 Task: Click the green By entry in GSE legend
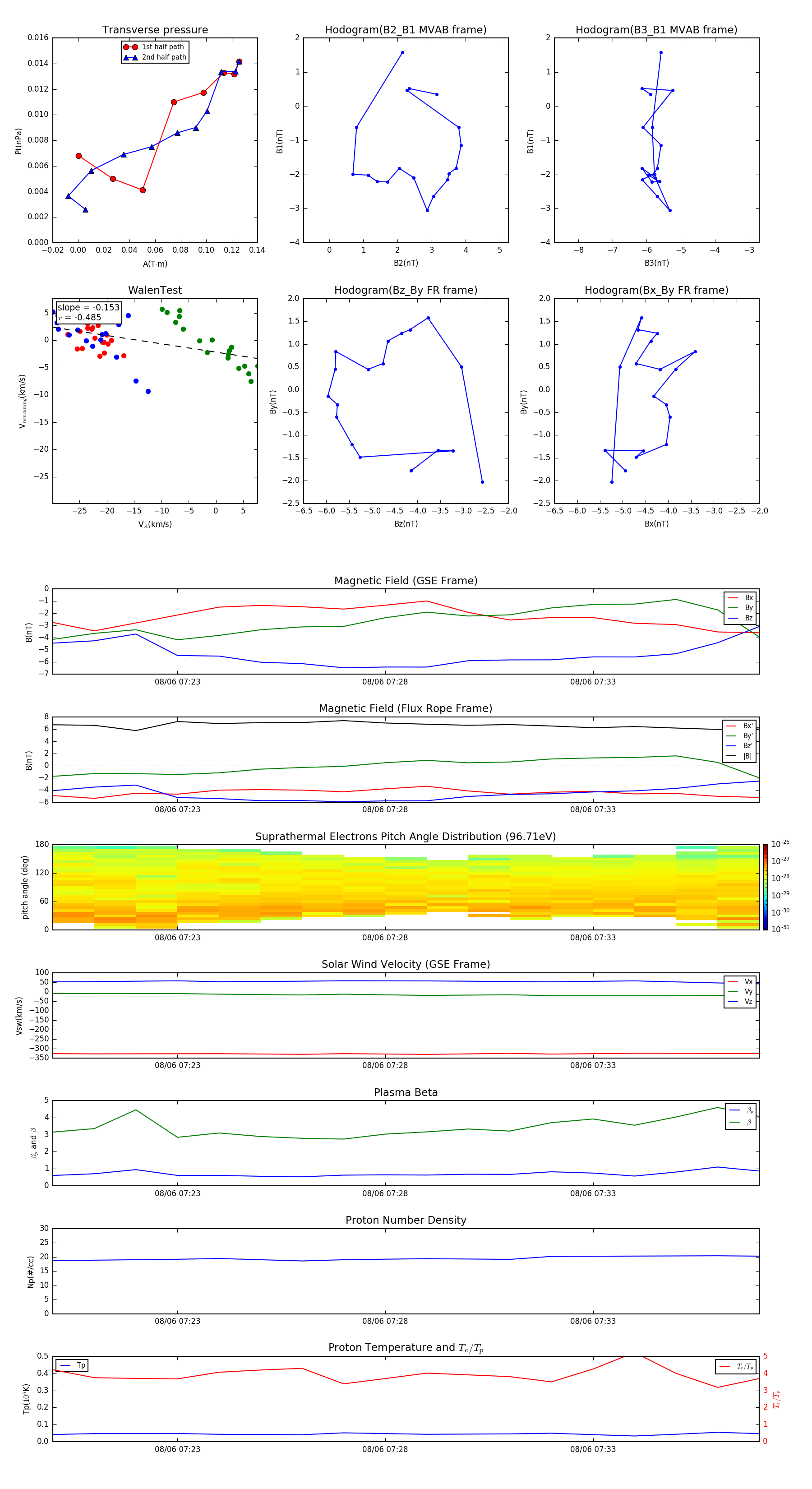tap(740, 608)
